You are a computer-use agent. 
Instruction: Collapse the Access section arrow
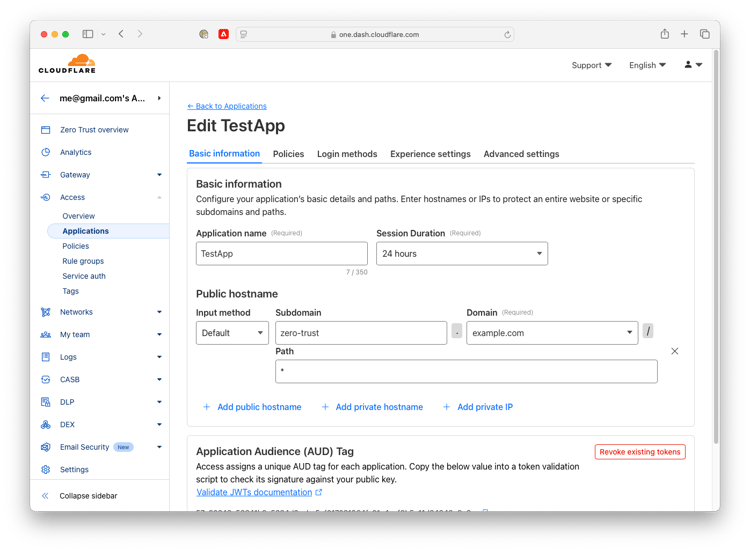(x=159, y=197)
